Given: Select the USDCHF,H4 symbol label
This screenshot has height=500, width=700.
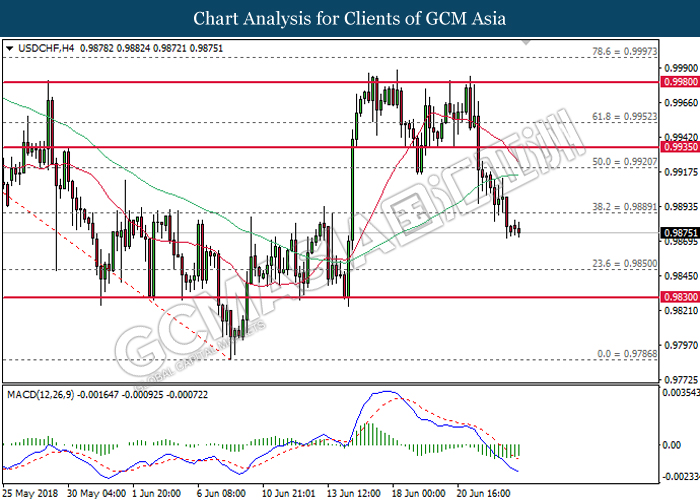Looking at the screenshot, I should [x=46, y=48].
